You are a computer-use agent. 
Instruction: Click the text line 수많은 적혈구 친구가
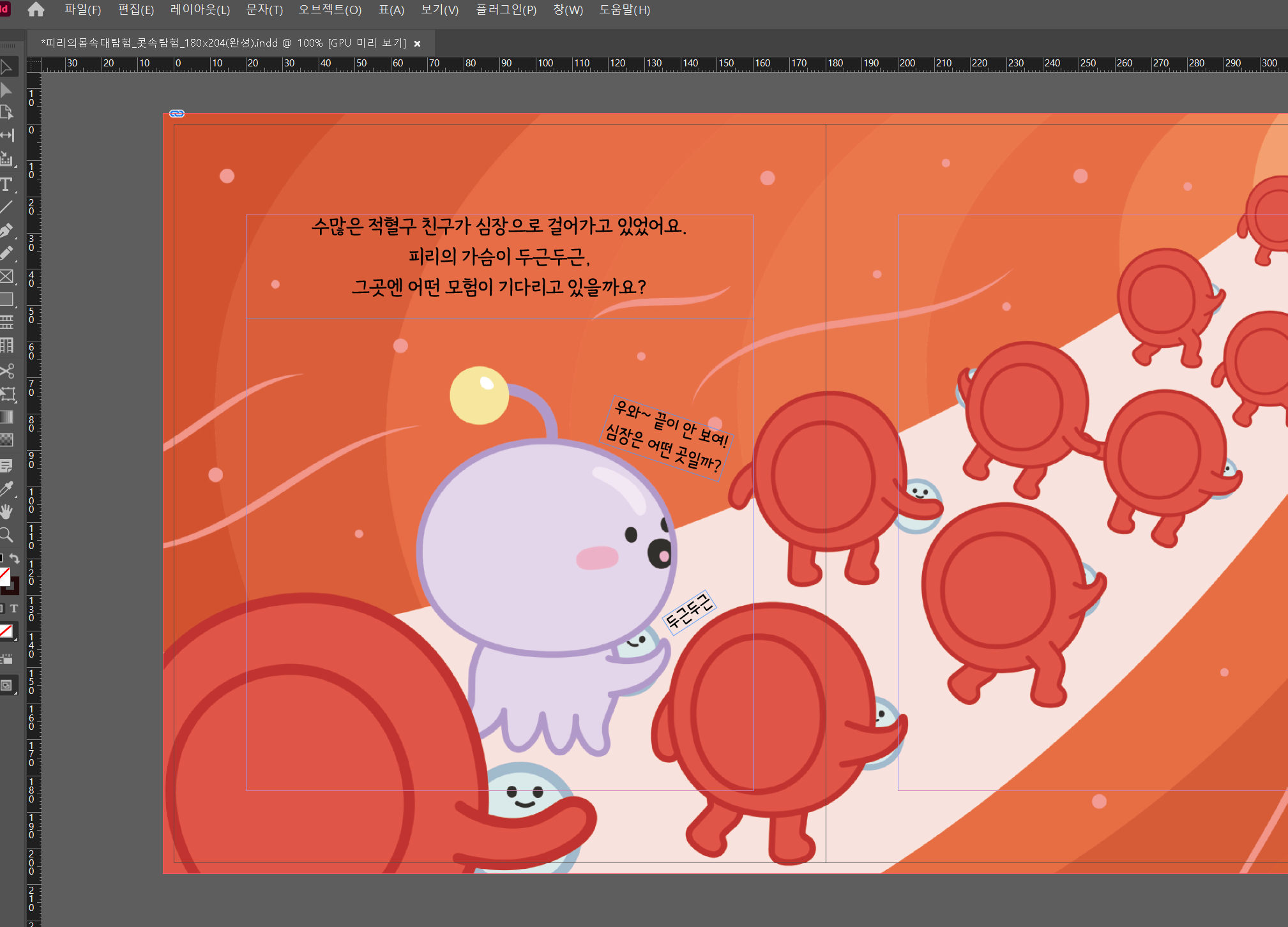click(499, 226)
